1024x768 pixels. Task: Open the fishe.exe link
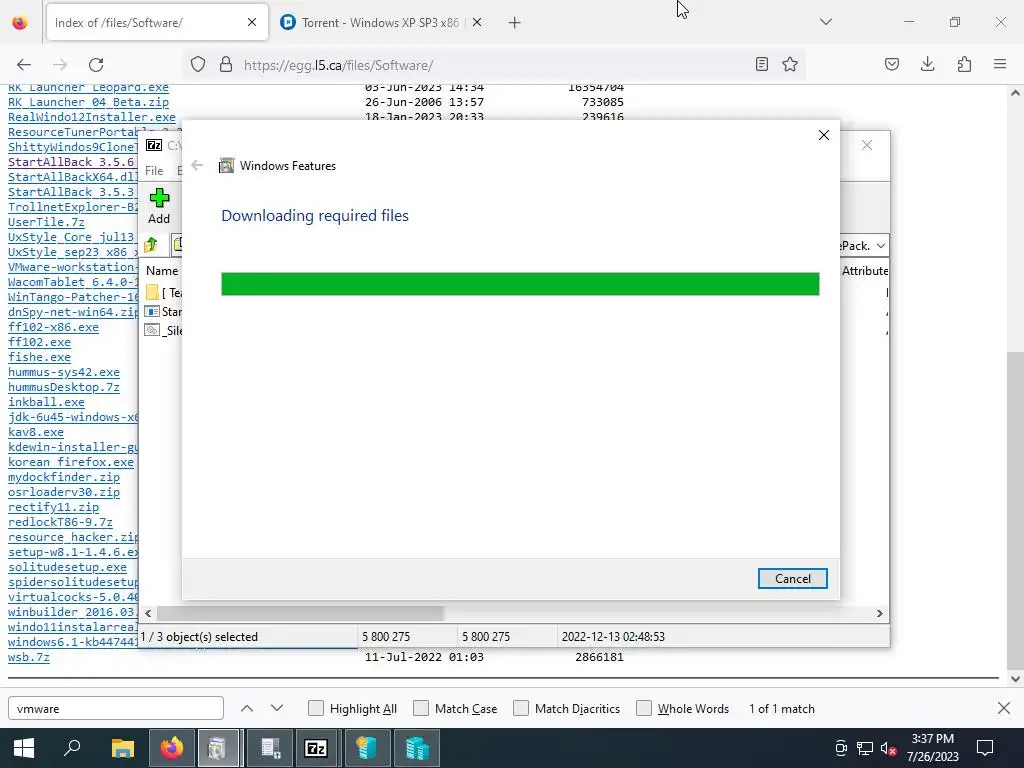39,357
